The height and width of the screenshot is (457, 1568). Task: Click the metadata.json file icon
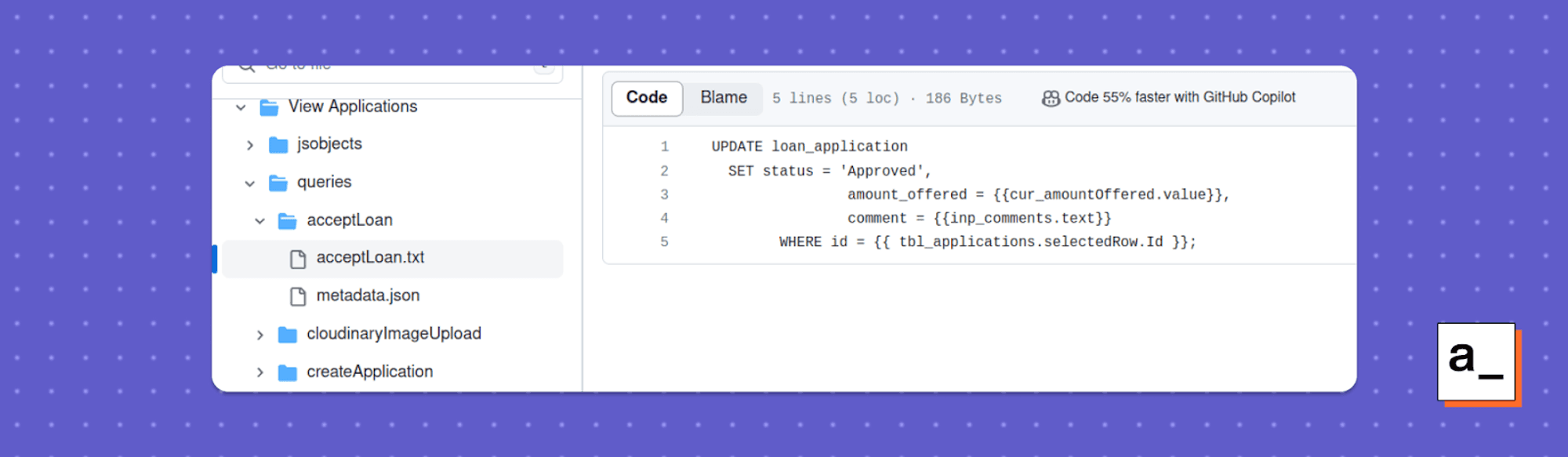point(298,296)
